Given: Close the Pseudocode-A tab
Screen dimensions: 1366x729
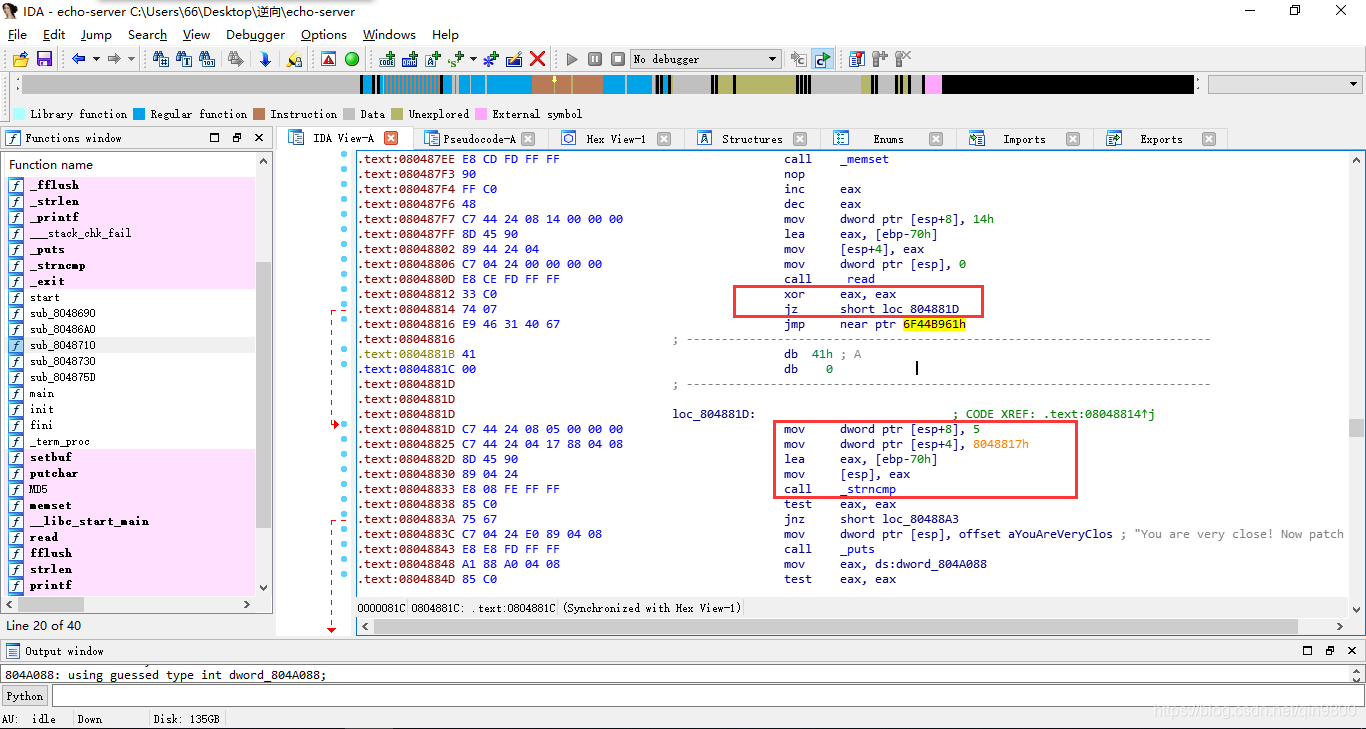Looking at the screenshot, I should (x=528, y=139).
